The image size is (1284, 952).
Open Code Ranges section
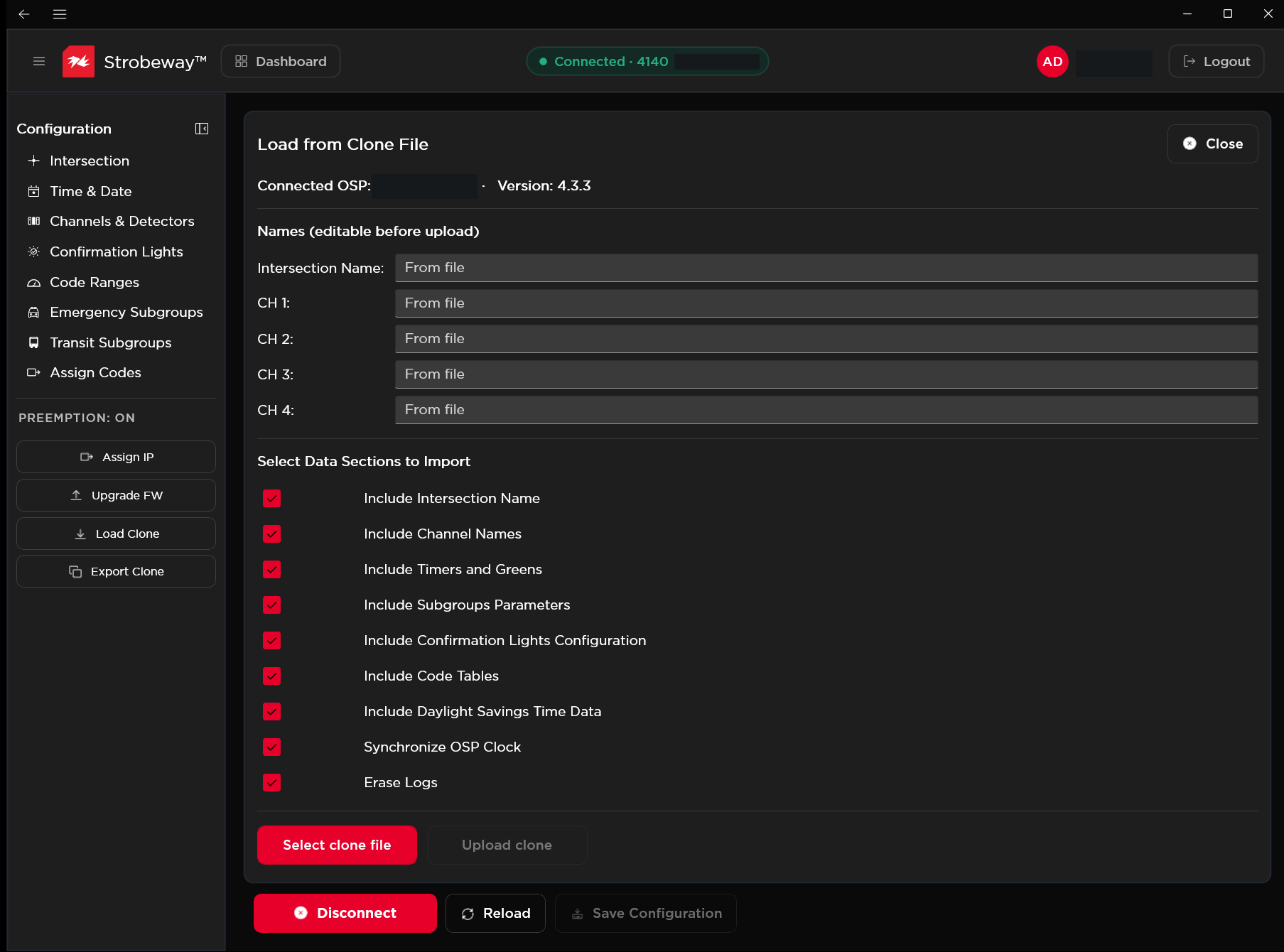[95, 282]
